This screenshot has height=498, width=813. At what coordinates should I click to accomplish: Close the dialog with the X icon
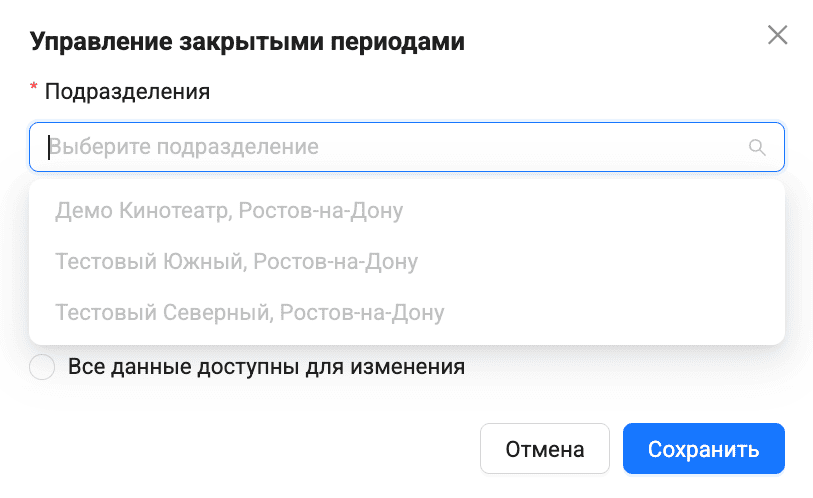click(x=777, y=36)
